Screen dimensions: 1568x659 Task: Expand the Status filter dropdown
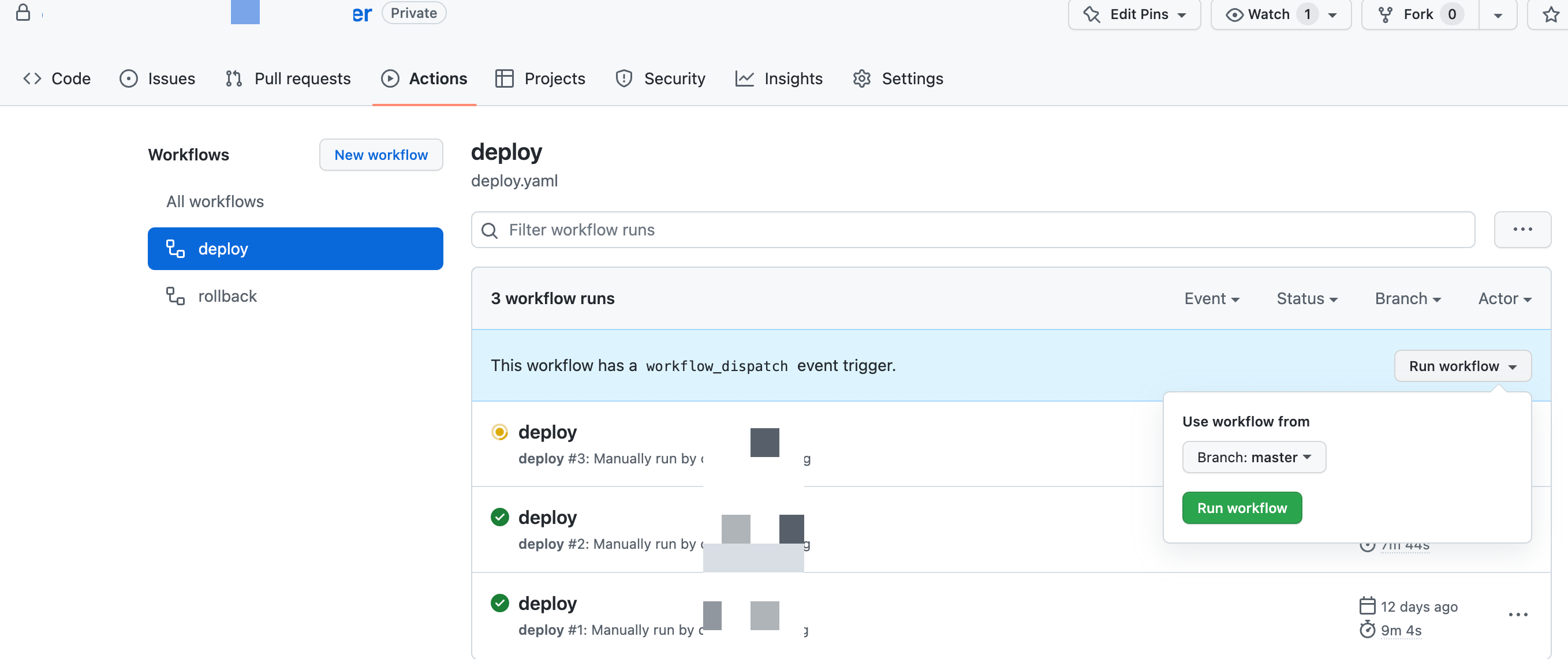1306,299
